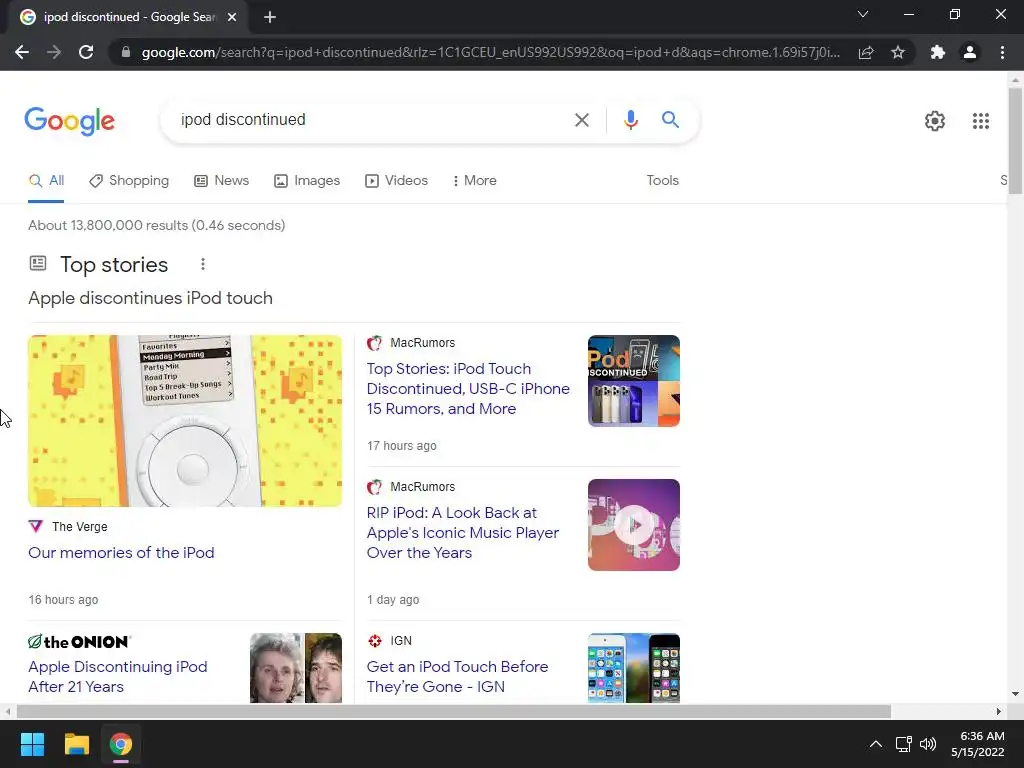1024x768 pixels.
Task: Open 'Apple Discontinuing iPod After 21 Years'
Action: click(x=118, y=677)
